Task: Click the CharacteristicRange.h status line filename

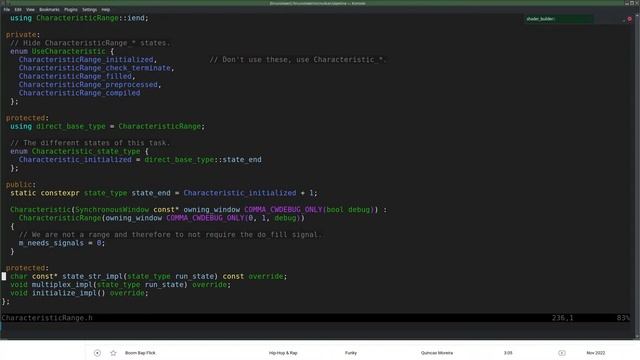Action: (x=47, y=318)
